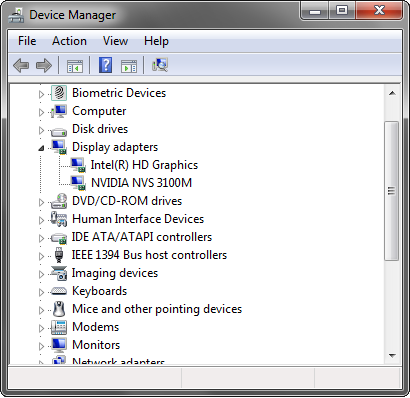Open the File menu
The image size is (410, 398).
pyautogui.click(x=27, y=41)
